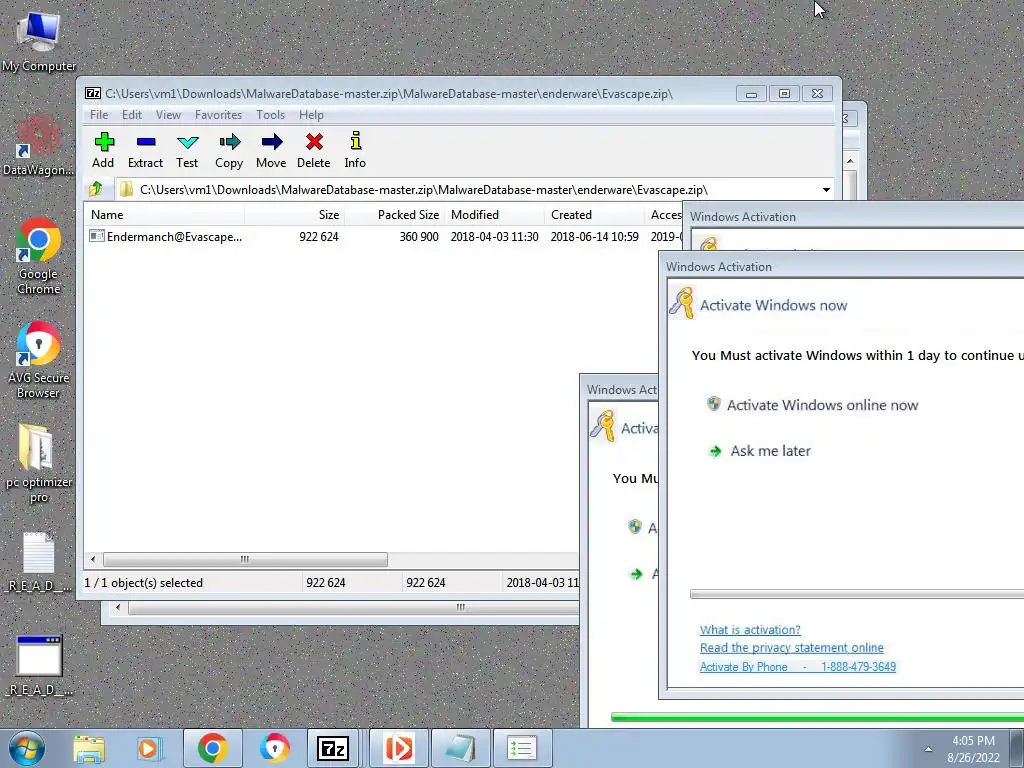1024x768 pixels.
Task: Switch to 7-Zip taskbar button
Action: (x=333, y=748)
